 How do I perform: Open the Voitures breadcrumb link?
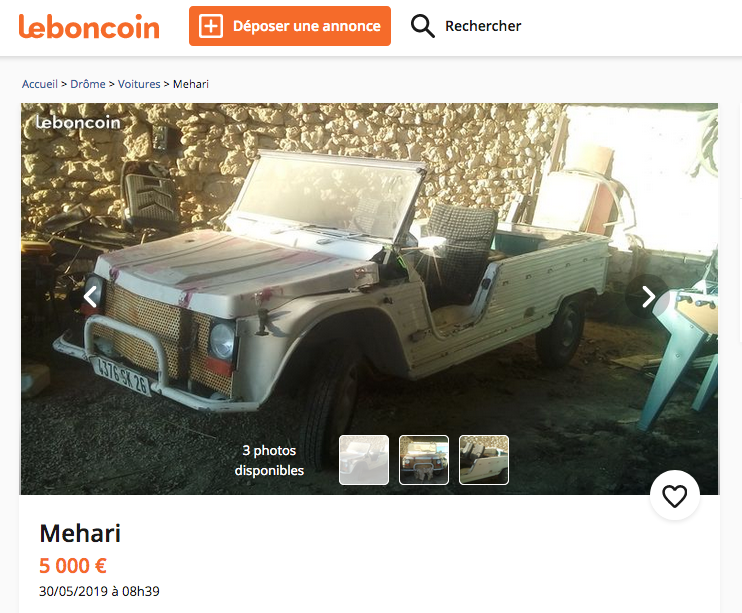pyautogui.click(x=139, y=84)
